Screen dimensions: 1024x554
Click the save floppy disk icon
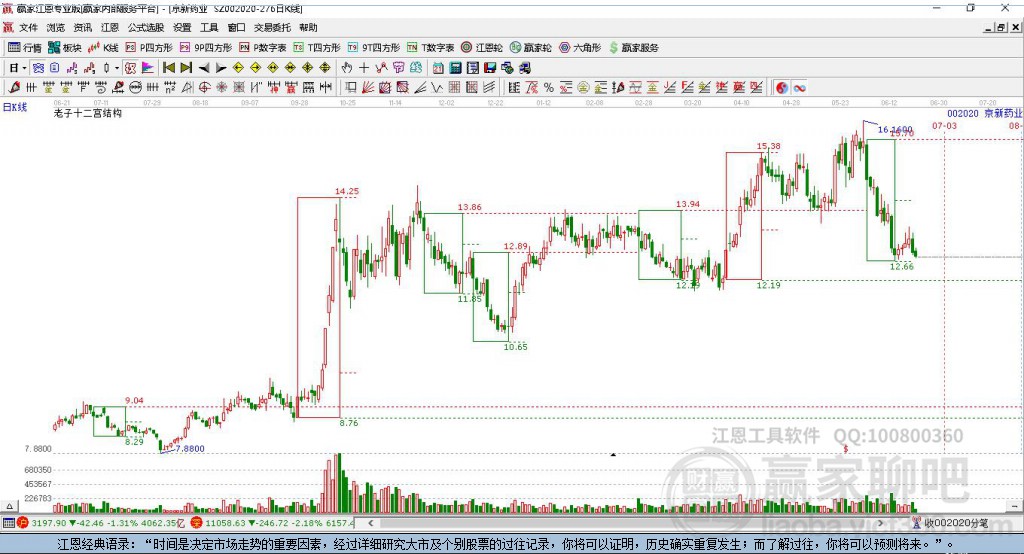coord(490,68)
